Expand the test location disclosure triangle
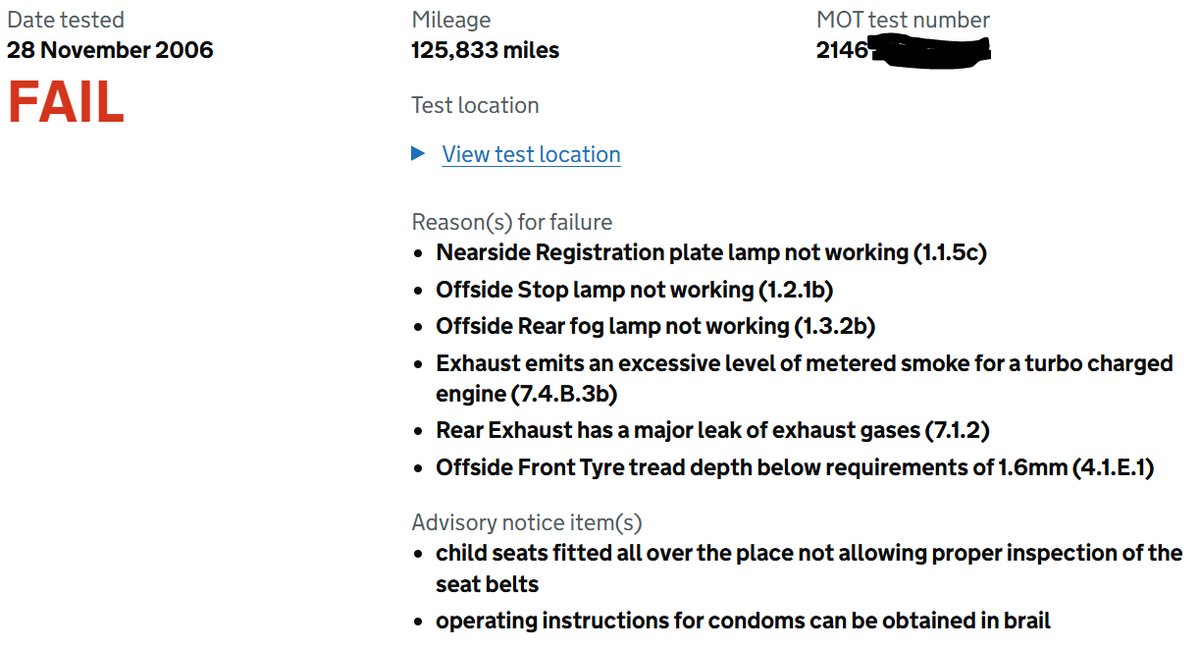 click(418, 154)
